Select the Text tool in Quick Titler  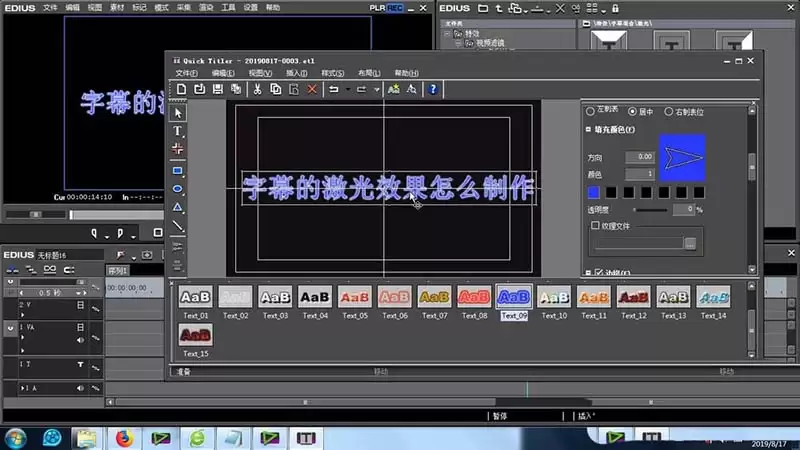pyautogui.click(x=177, y=131)
